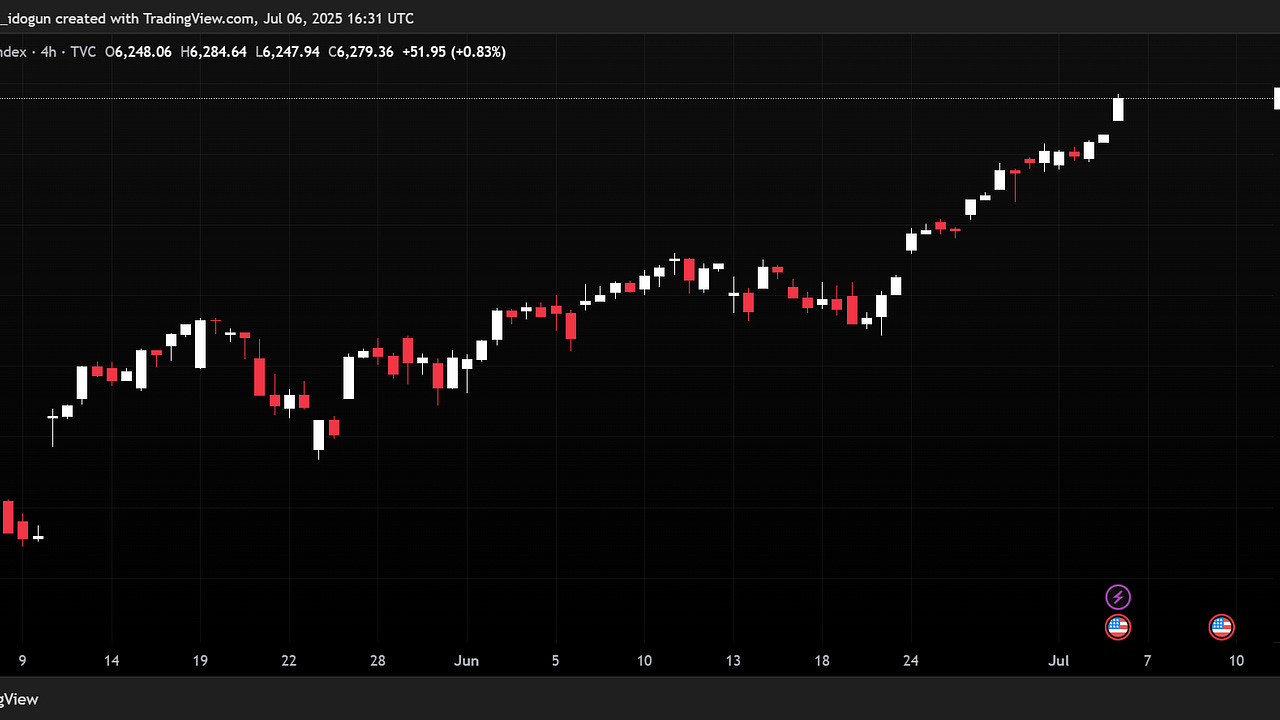
Task: Click the Jul label on the time axis
Action: (x=1058, y=661)
